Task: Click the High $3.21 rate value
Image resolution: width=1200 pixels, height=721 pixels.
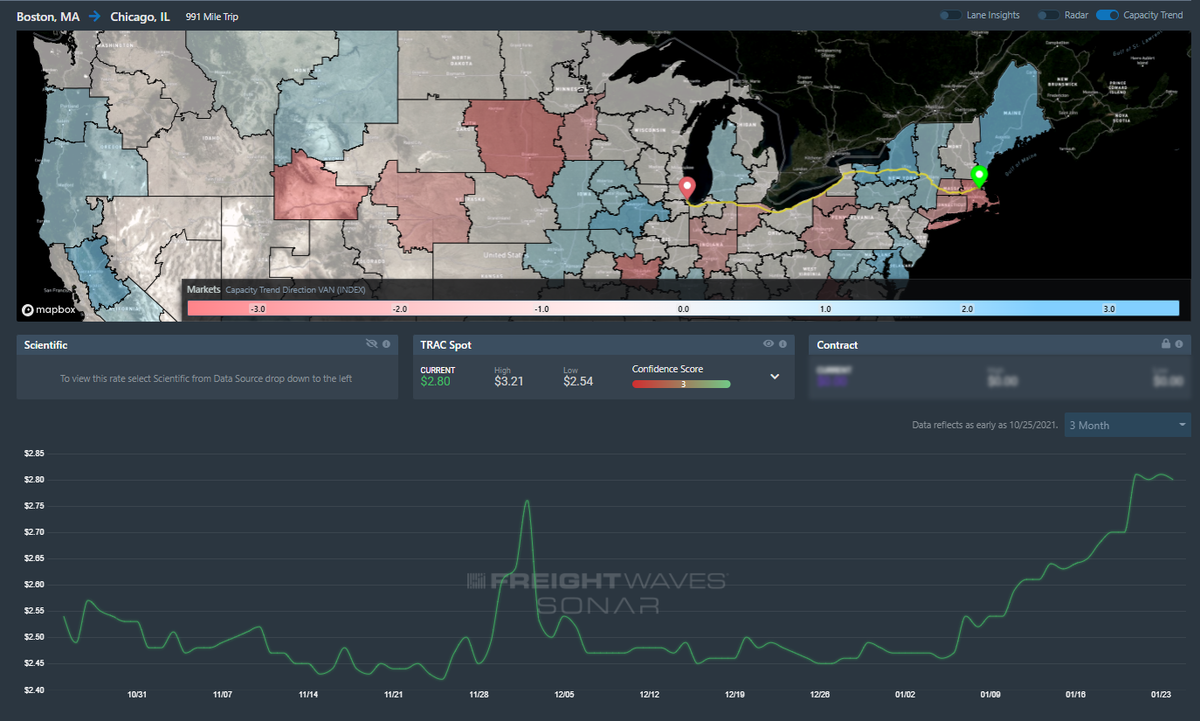Action: click(x=509, y=381)
